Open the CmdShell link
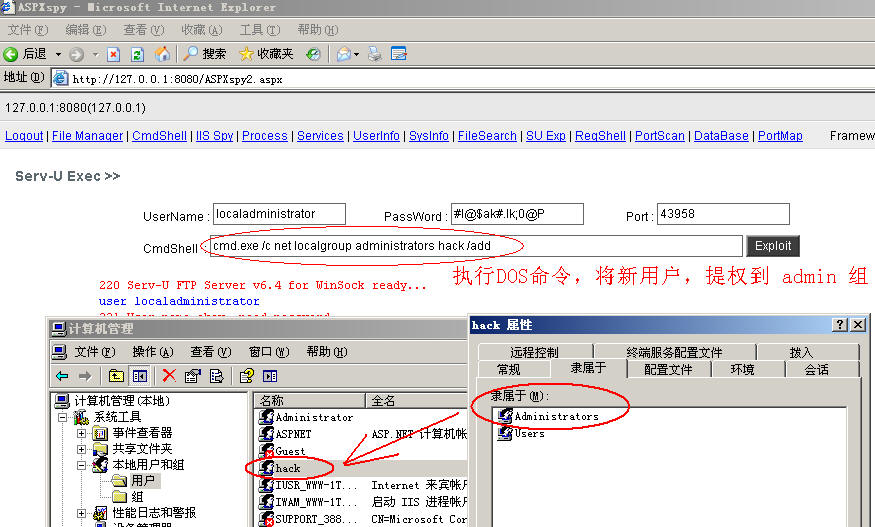 pos(159,136)
